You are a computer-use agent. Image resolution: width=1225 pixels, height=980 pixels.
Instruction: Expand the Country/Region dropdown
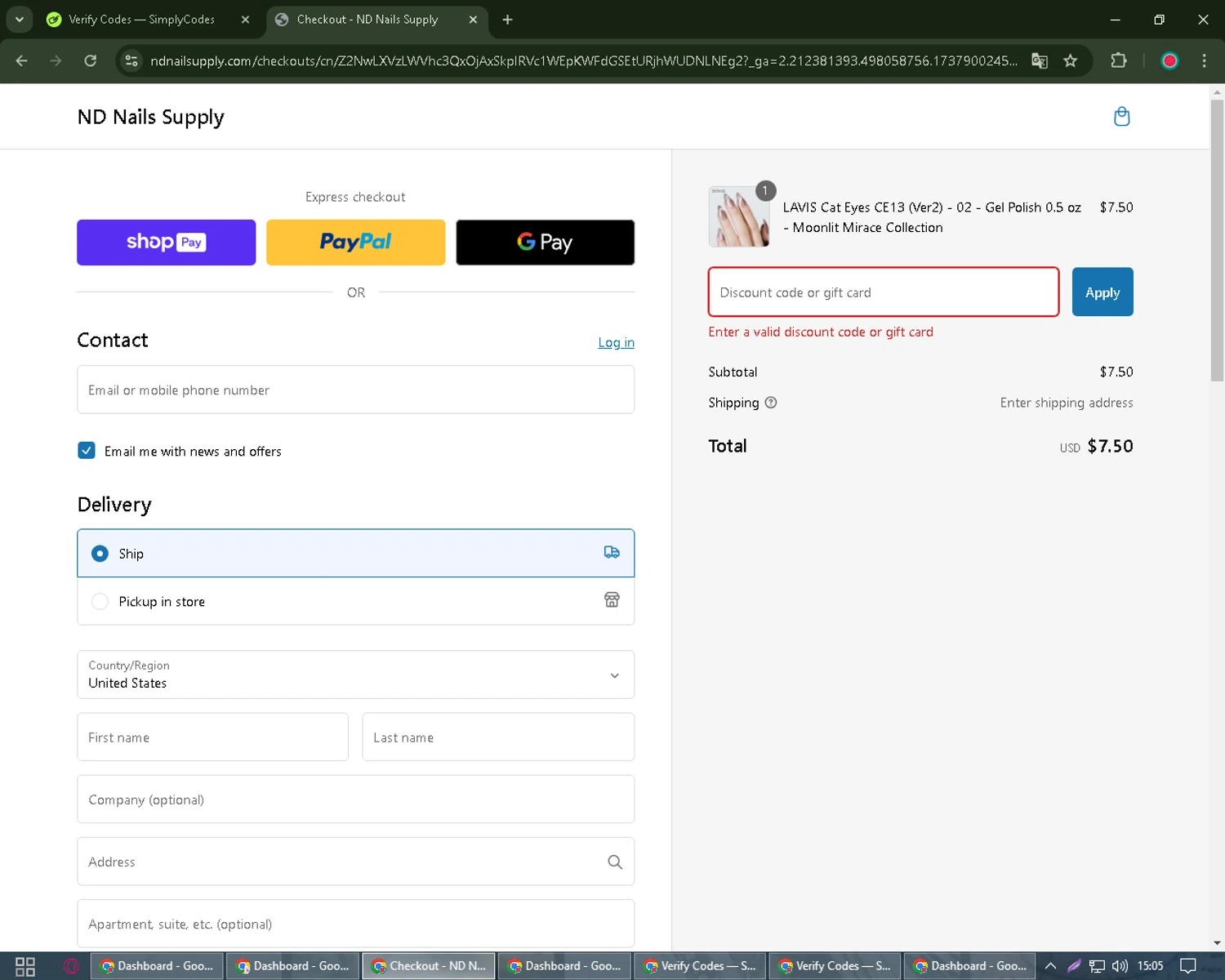pos(355,675)
